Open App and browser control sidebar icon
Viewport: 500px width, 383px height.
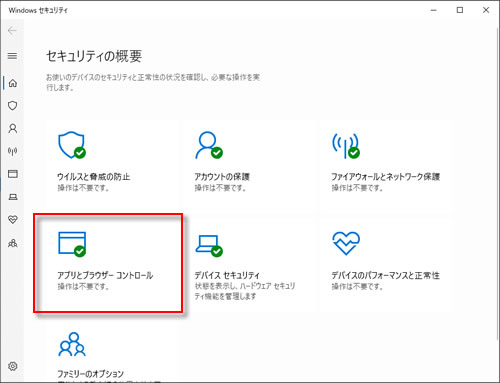tap(13, 174)
